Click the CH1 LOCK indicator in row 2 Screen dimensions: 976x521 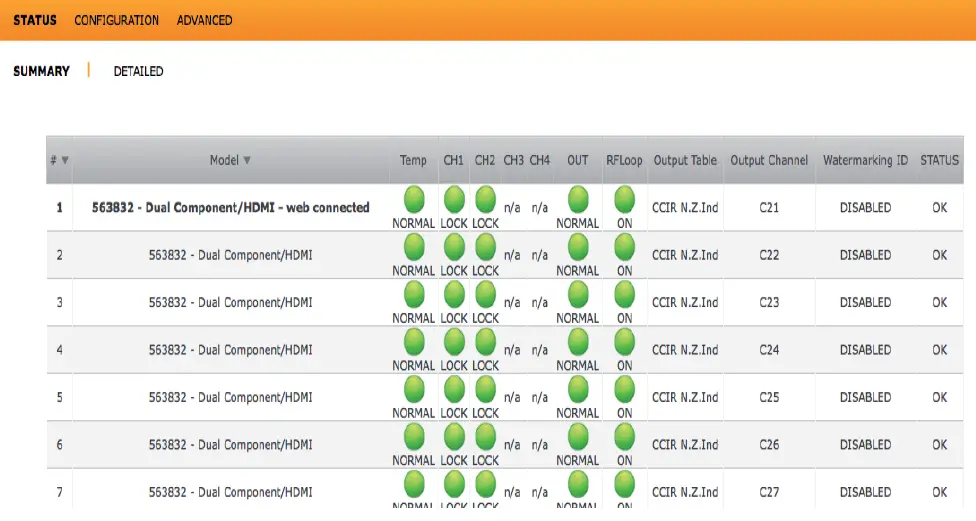coord(454,247)
